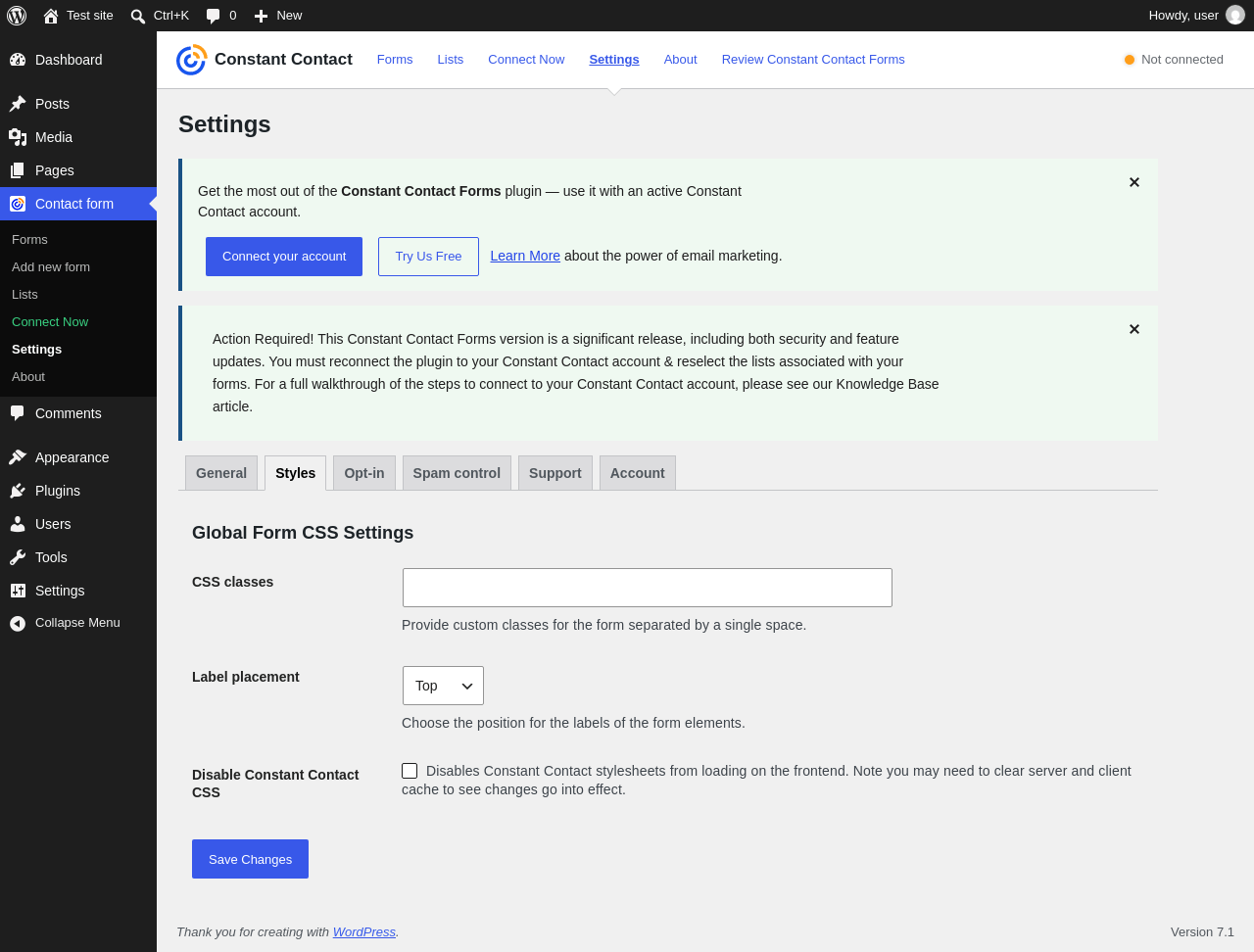Open comments bubble in admin bar

213,16
